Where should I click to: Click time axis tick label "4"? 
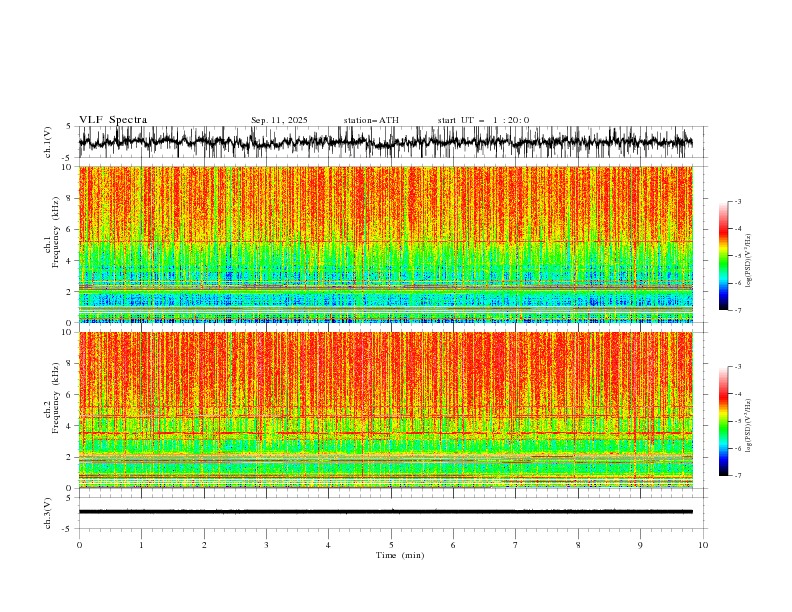pos(328,545)
